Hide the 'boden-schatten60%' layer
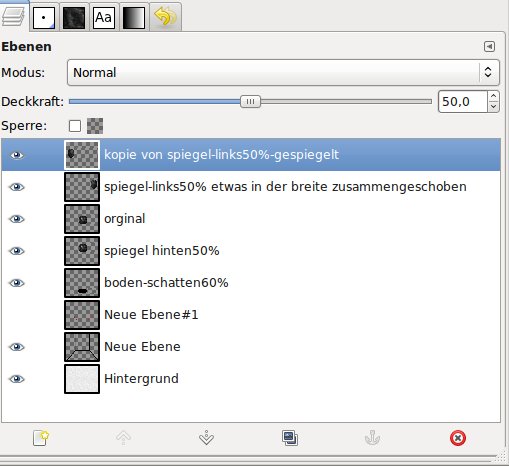 pos(17,283)
